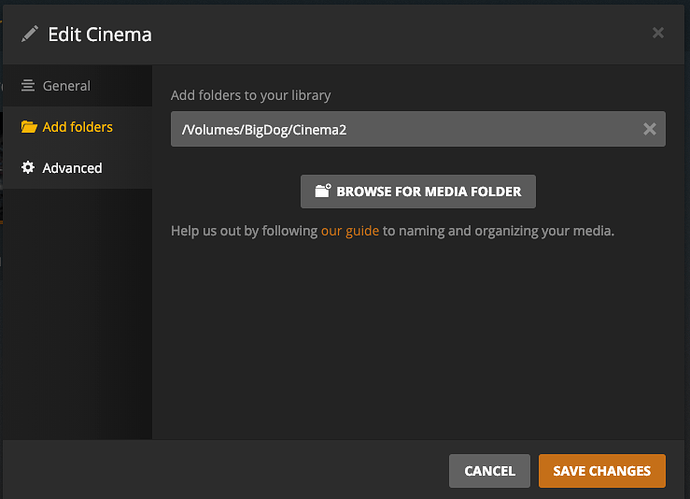Viewport: 690px width, 499px height.
Task: Open the General settings tab
Action: pyautogui.click(x=66, y=86)
